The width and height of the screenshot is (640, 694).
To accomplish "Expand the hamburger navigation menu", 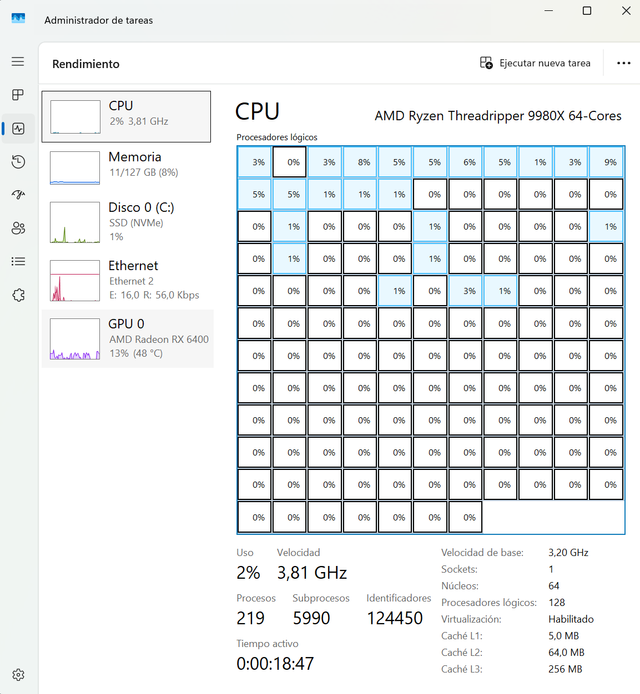I will click(x=18, y=62).
